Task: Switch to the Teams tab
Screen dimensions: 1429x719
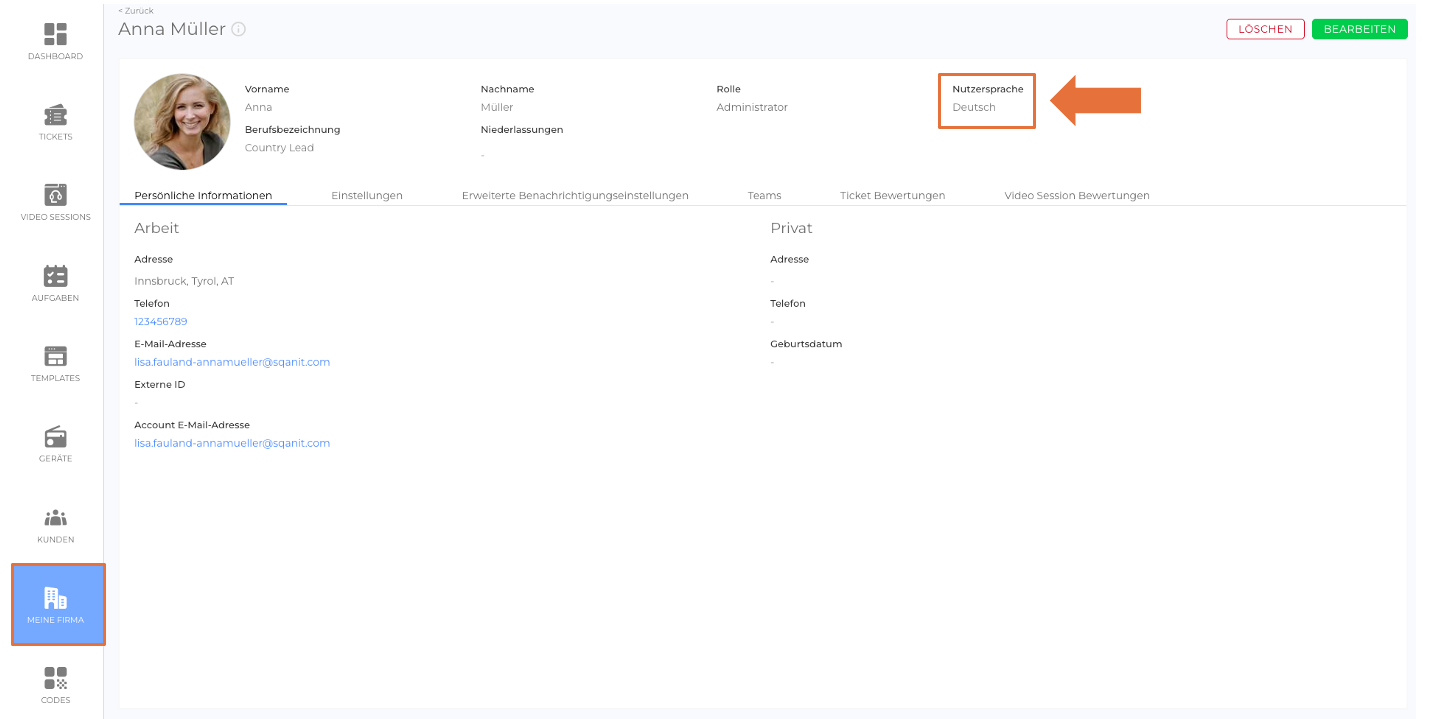Action: pos(764,196)
